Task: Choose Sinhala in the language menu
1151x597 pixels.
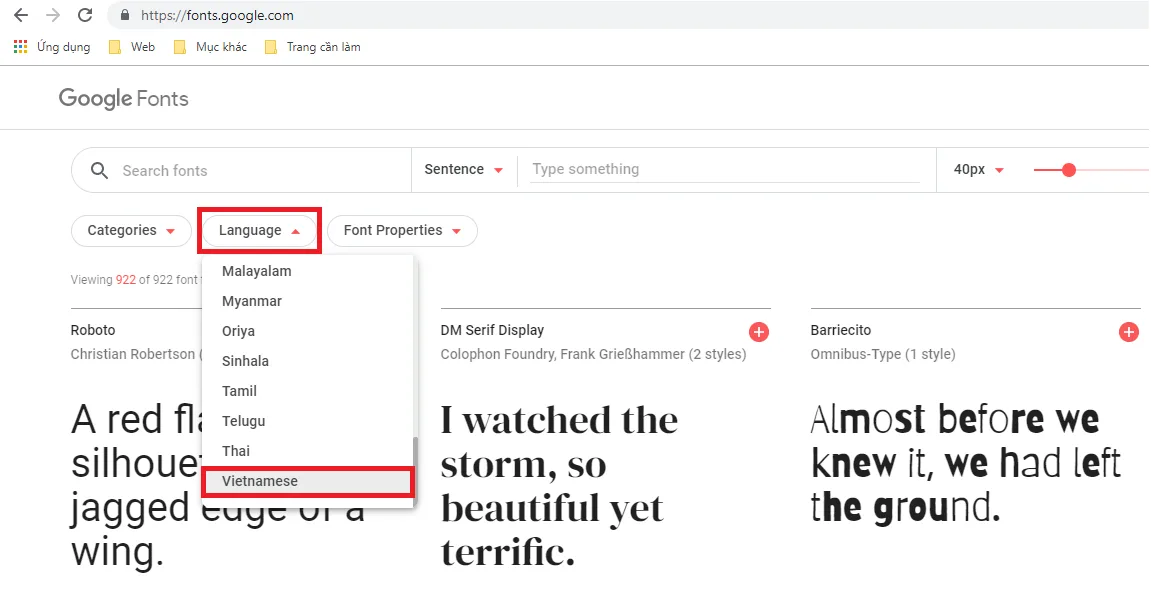Action: (x=308, y=361)
